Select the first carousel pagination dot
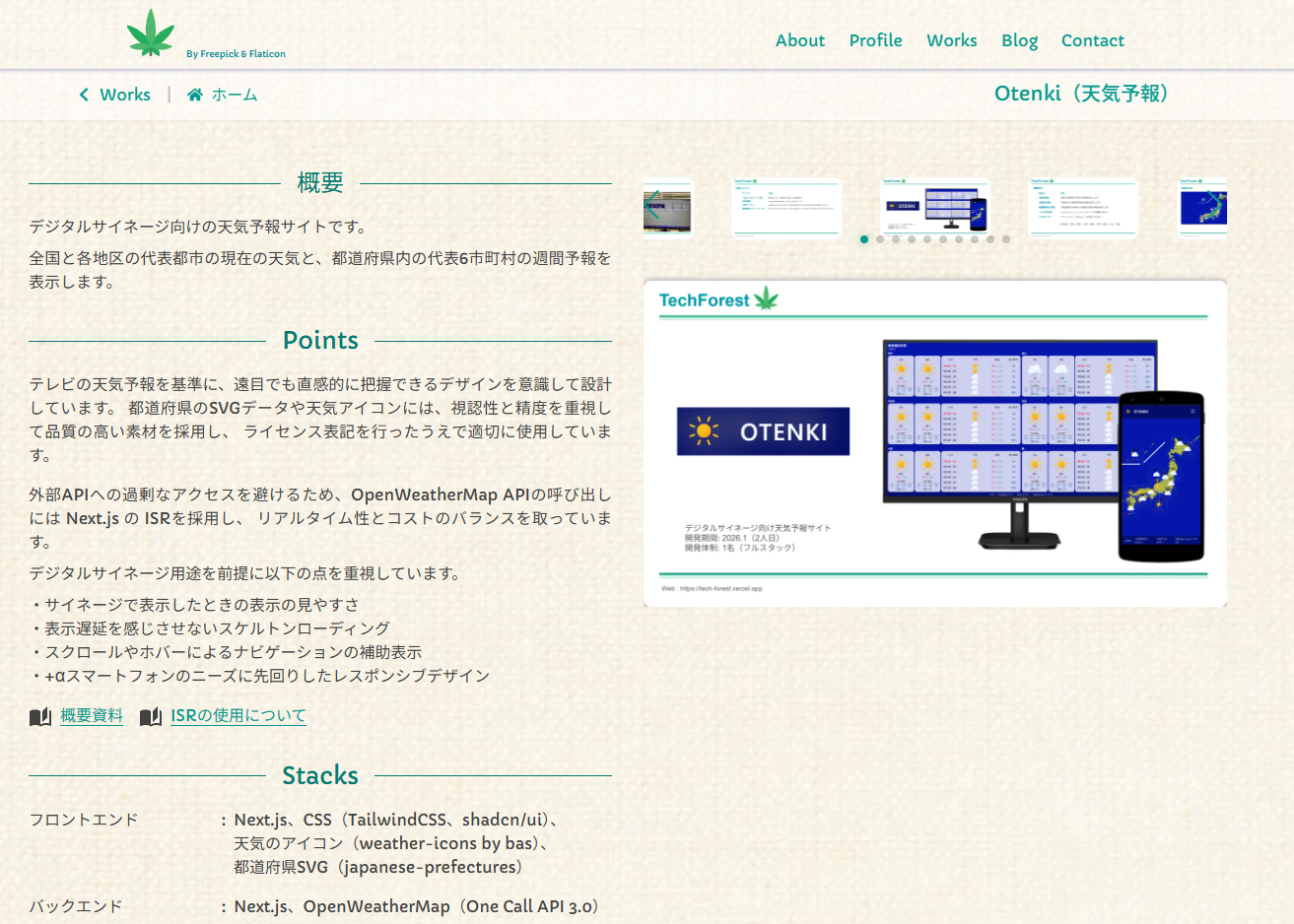Image resolution: width=1294 pixels, height=924 pixels. pyautogui.click(x=864, y=239)
